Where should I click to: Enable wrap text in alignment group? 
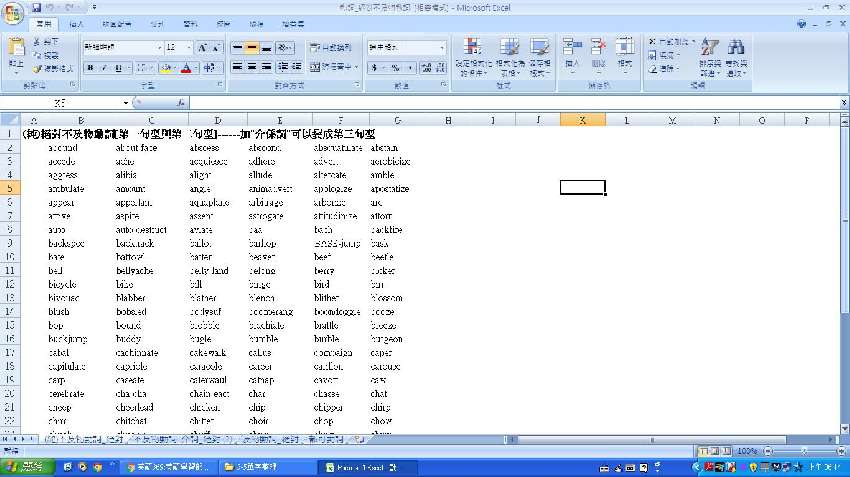point(330,48)
